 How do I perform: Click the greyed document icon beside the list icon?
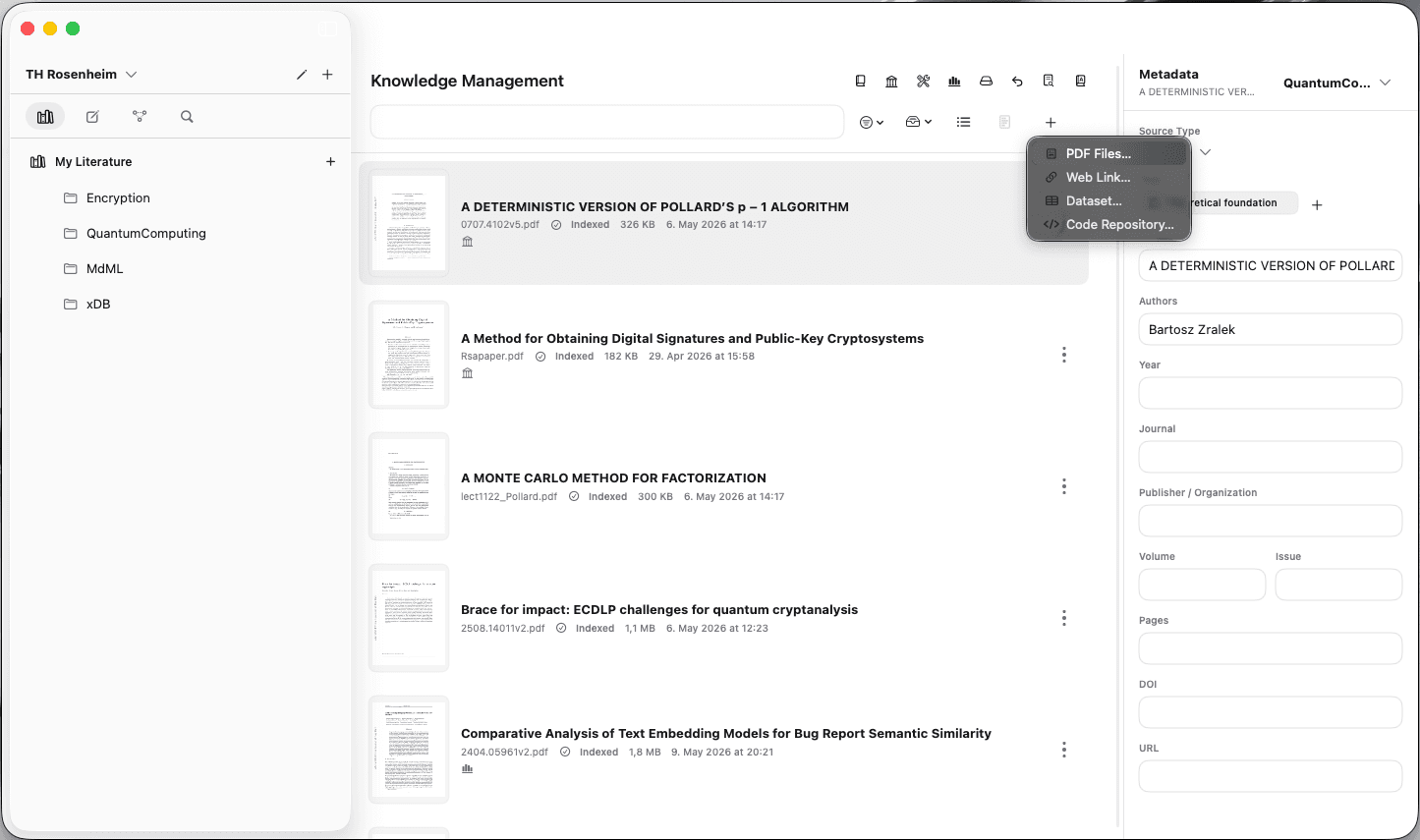click(x=1004, y=122)
